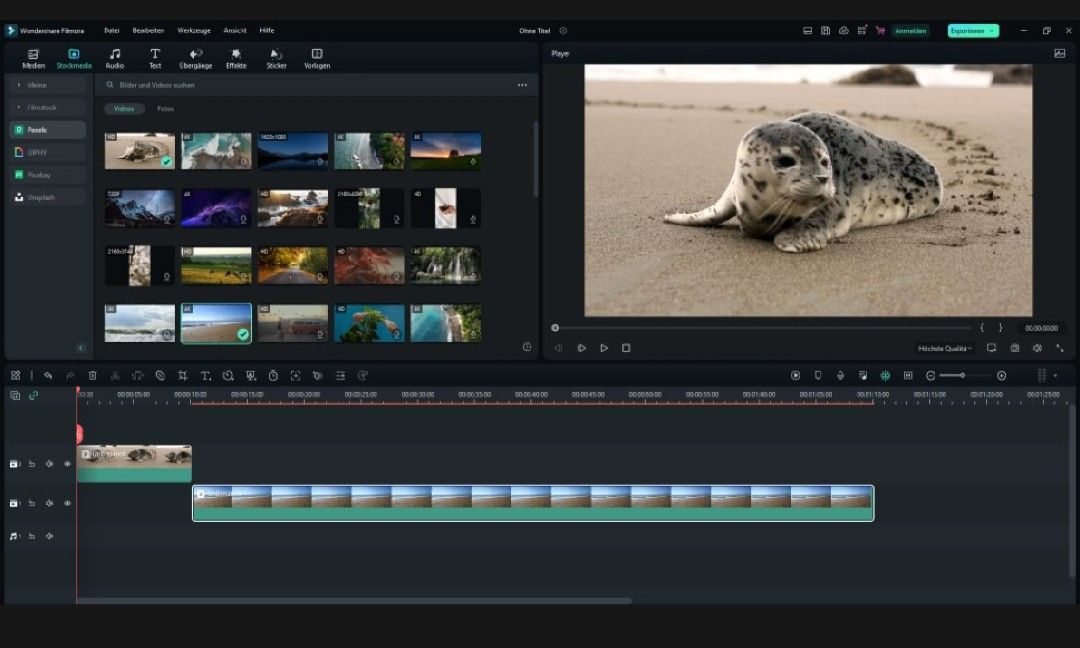Select the crop tool icon
1080x648 pixels.
tap(183, 375)
